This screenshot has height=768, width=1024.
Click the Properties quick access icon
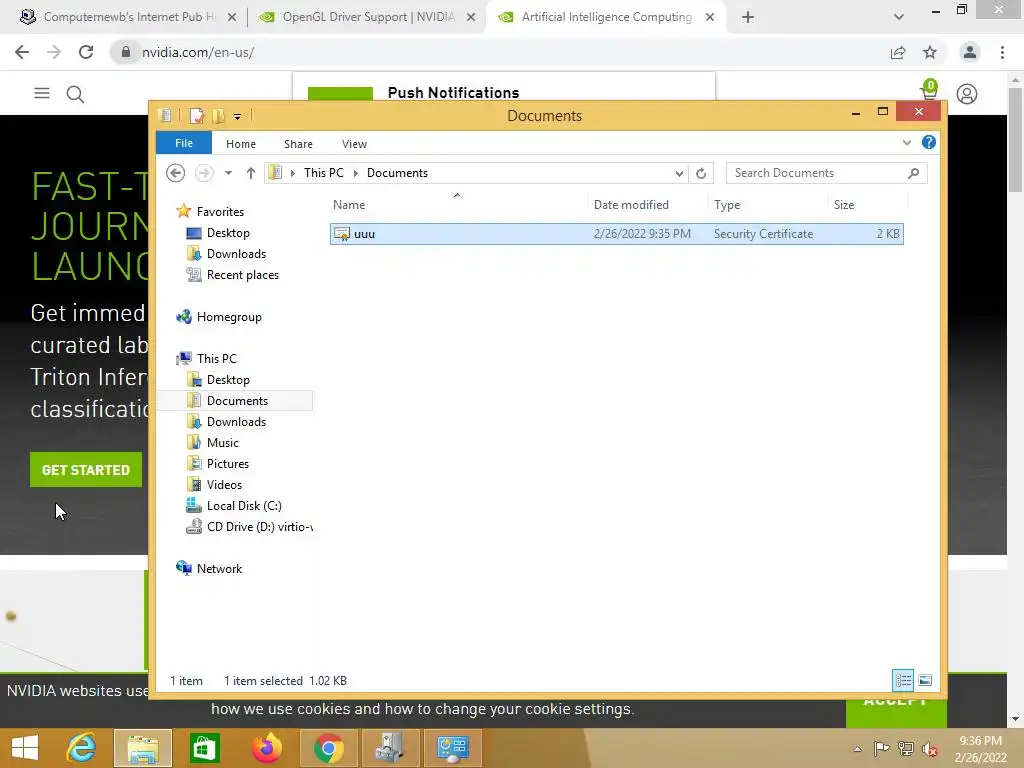pos(197,116)
